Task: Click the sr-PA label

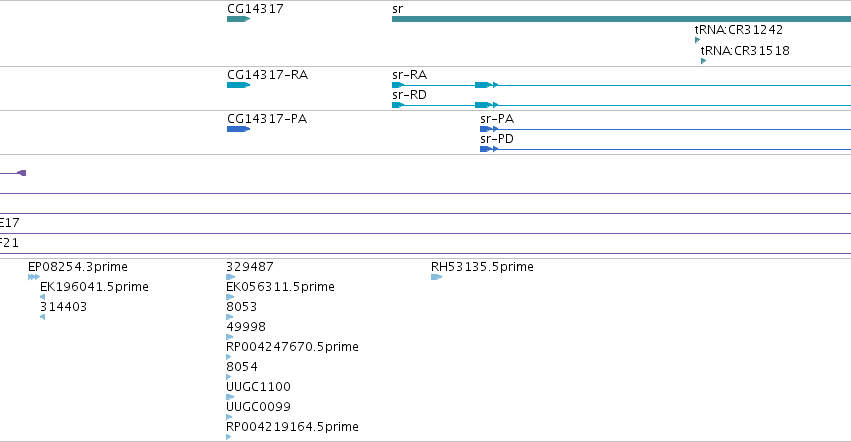Action: [497, 119]
